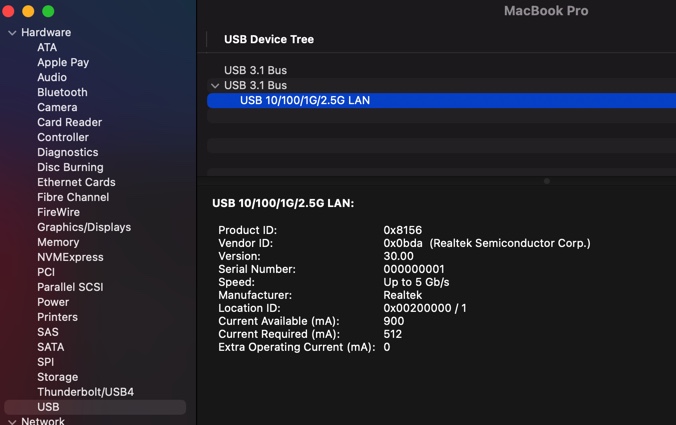Select the first USB 3.1 Bus row
The width and height of the screenshot is (676, 425).
[255, 70]
